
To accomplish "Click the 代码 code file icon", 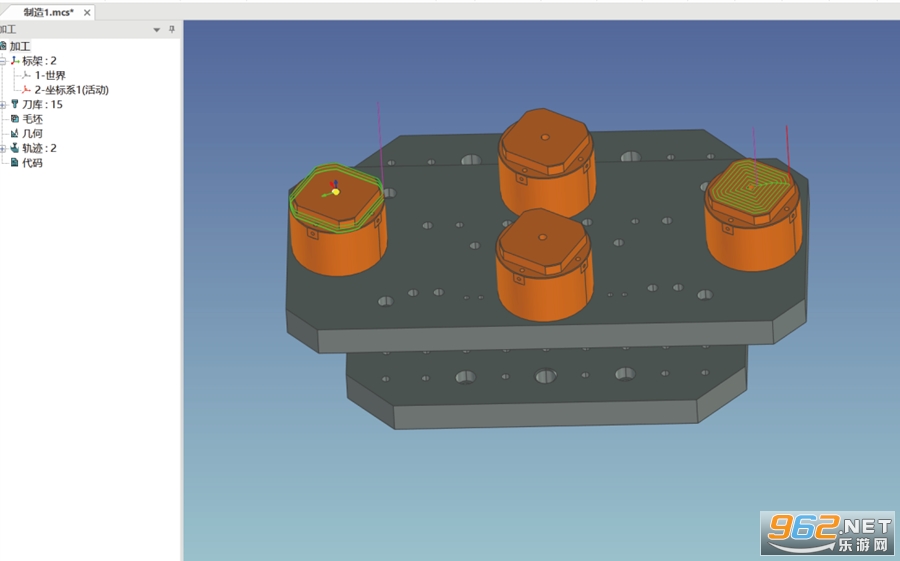I will pyautogui.click(x=15, y=163).
